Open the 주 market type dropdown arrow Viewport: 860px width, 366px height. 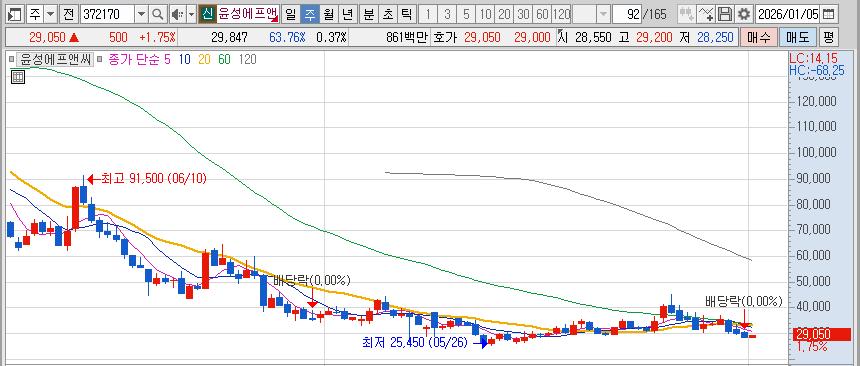(50, 14)
